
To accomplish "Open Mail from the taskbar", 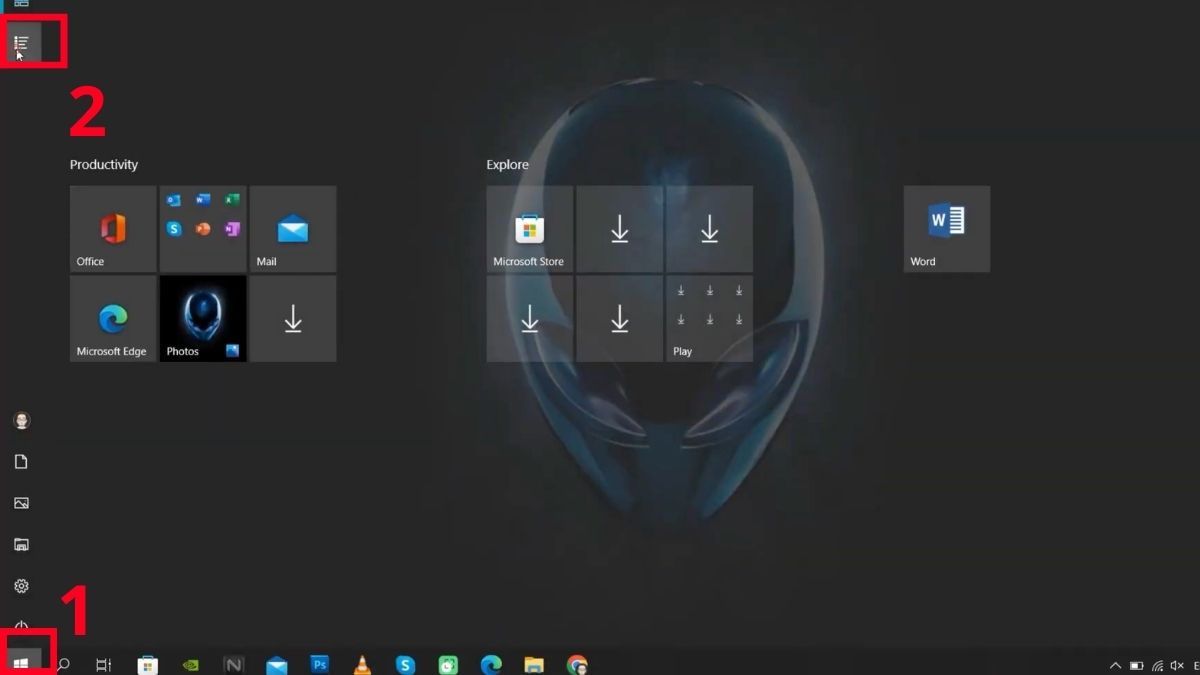I will point(277,664).
